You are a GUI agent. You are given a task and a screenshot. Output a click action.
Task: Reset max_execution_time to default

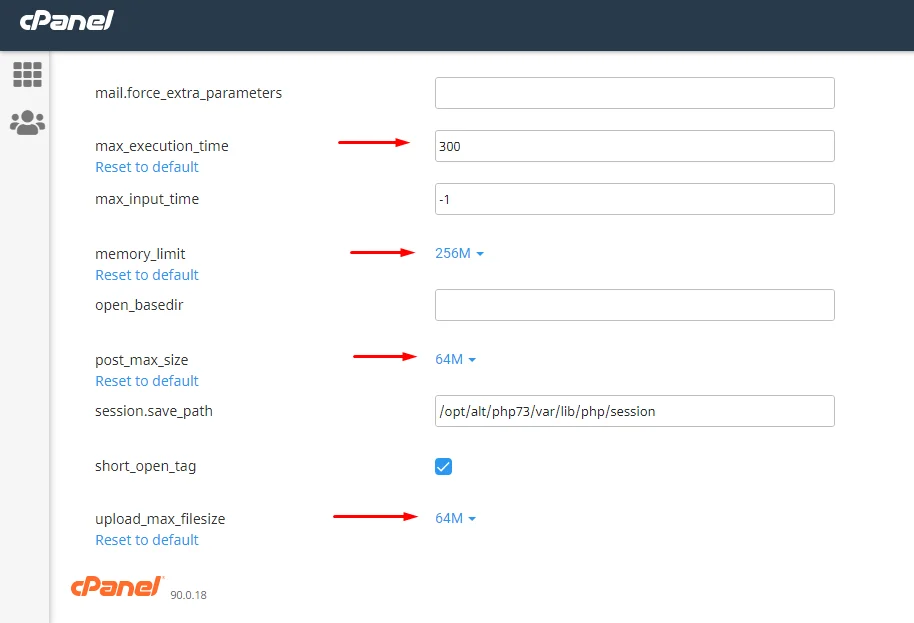coord(147,167)
